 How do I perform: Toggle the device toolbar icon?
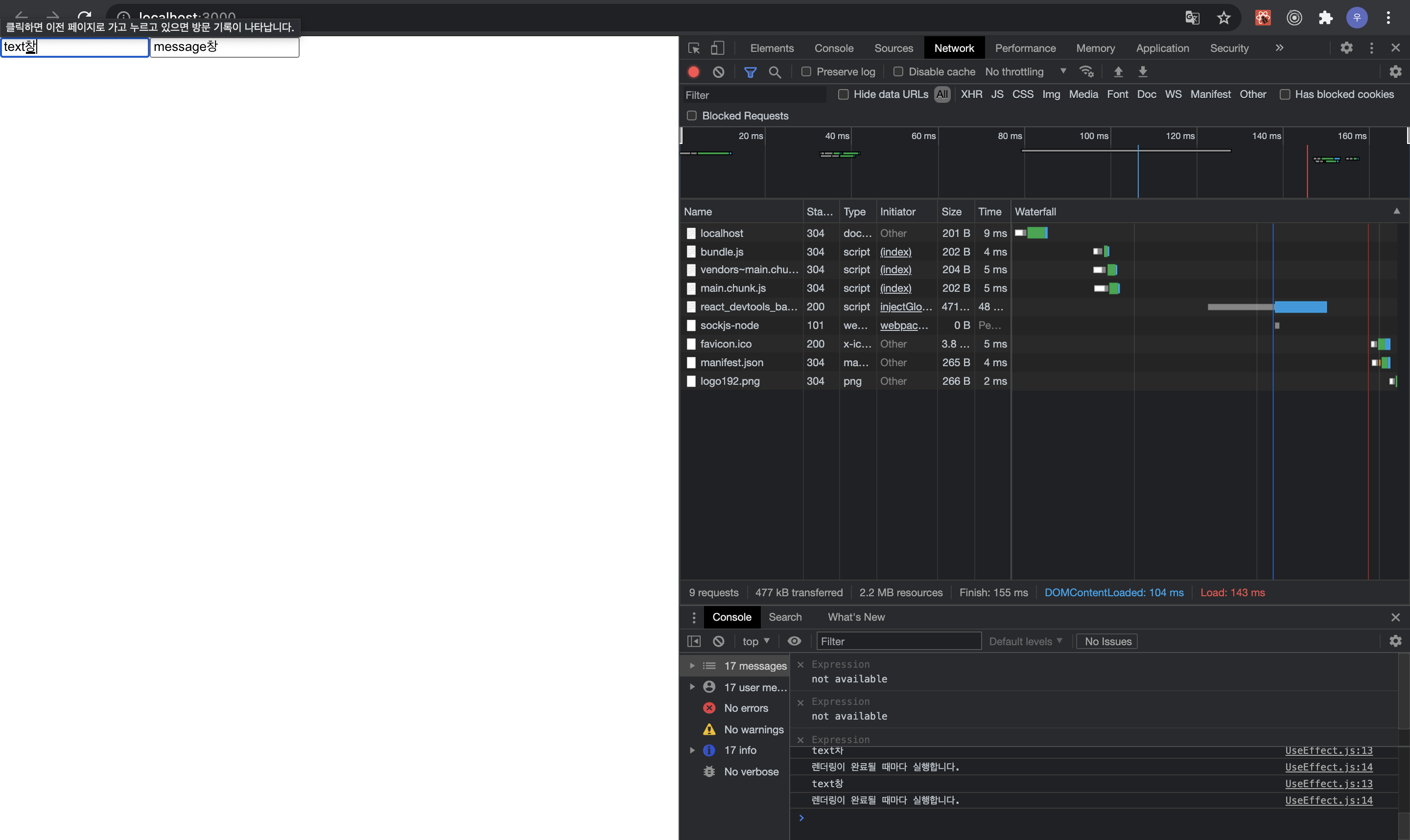point(717,48)
